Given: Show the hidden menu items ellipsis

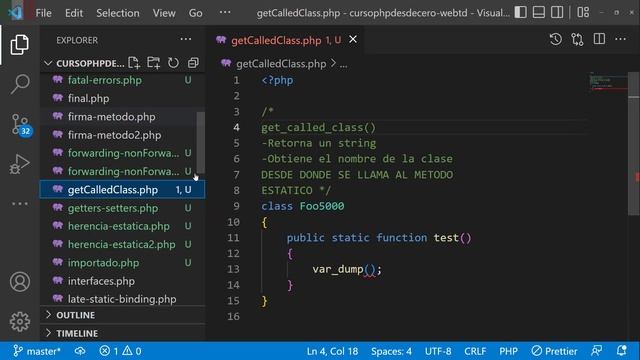Looking at the screenshot, I should [x=225, y=12].
